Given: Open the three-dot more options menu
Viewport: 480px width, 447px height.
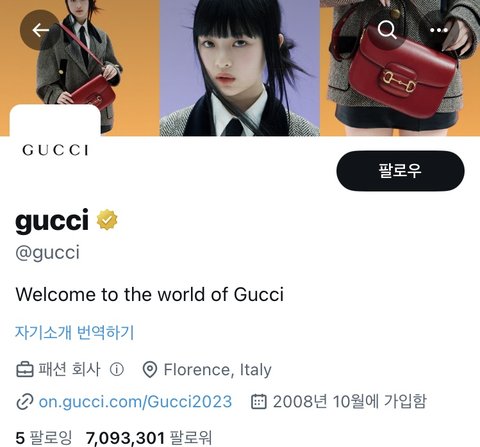Looking at the screenshot, I should 439,30.
